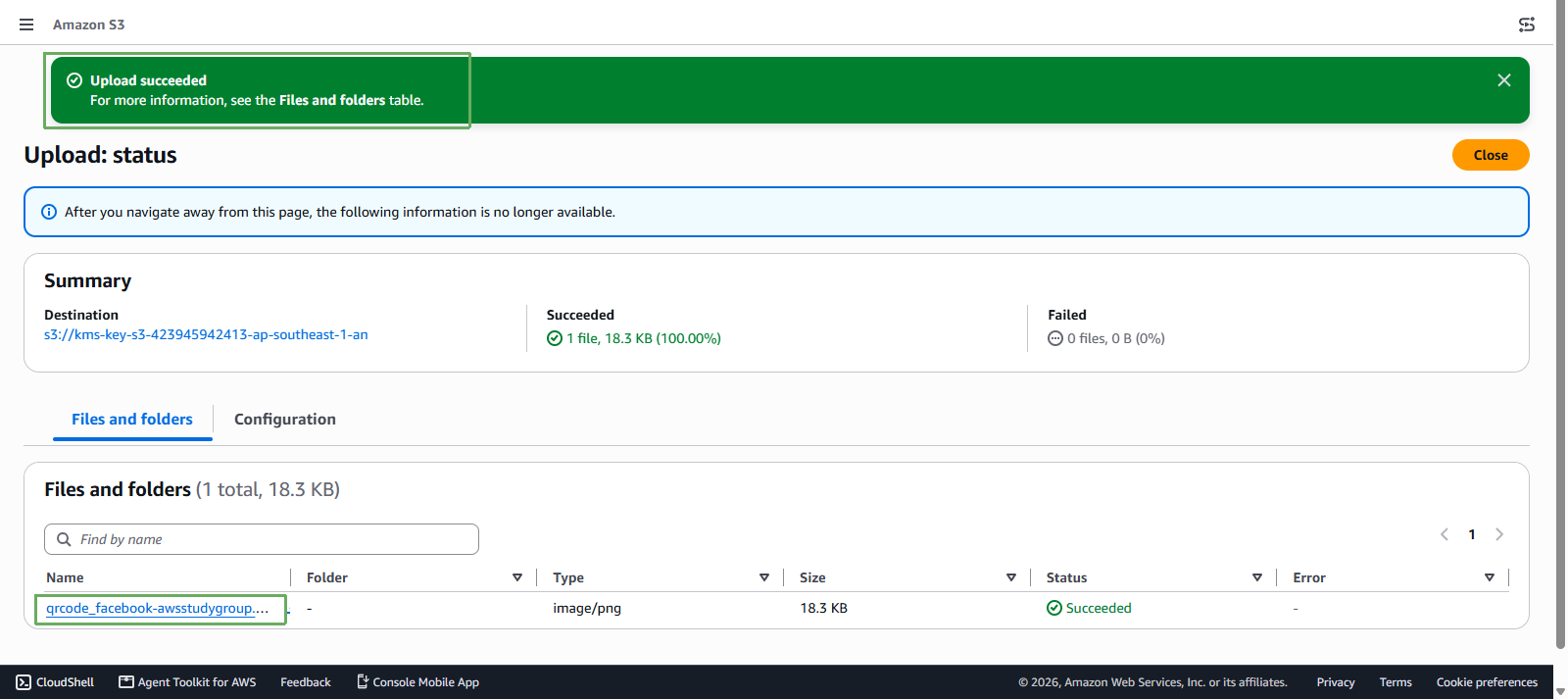Sort by the Size column arrow
1568x699 pixels.
click(1011, 577)
